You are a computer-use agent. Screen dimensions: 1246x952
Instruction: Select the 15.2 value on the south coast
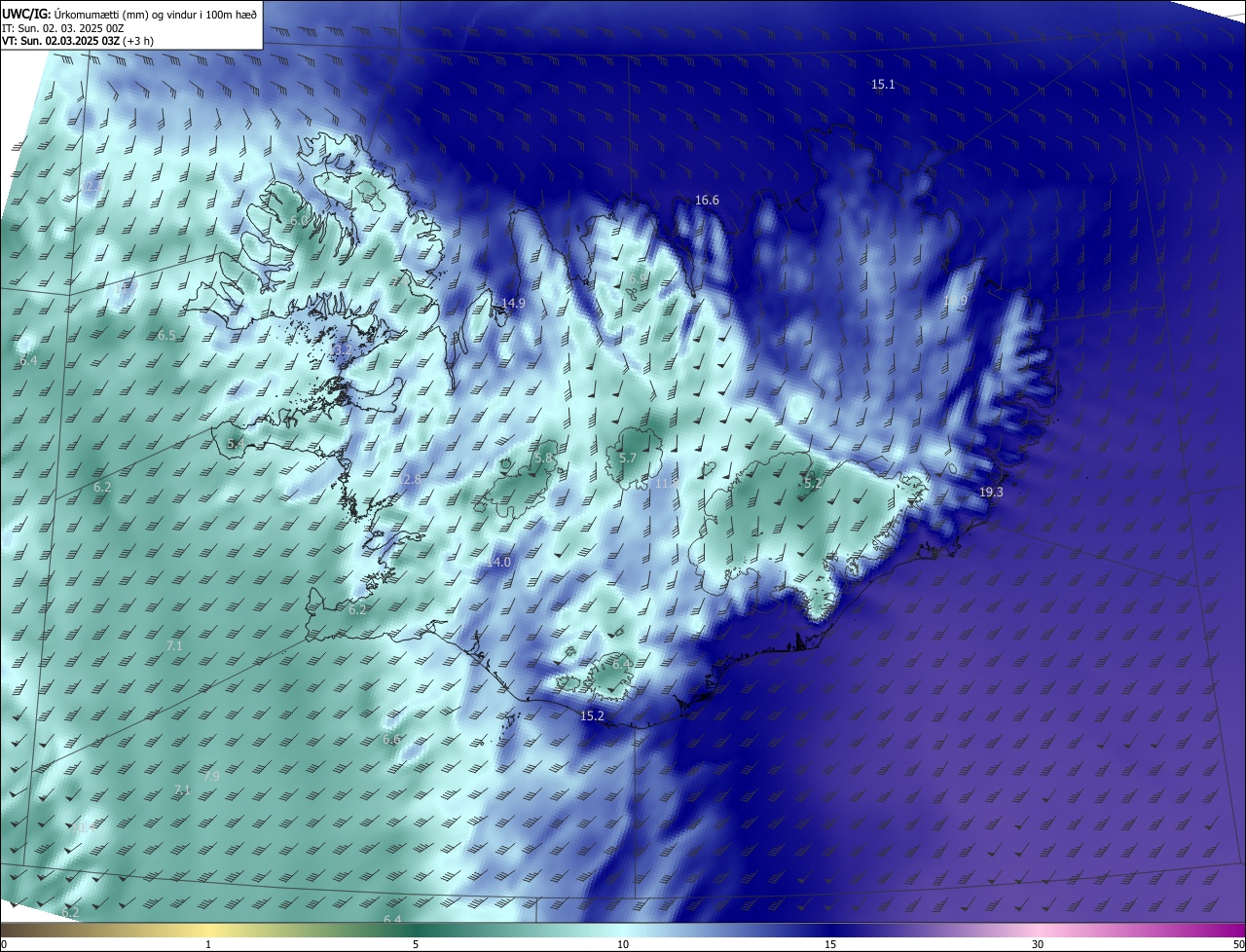coord(592,715)
